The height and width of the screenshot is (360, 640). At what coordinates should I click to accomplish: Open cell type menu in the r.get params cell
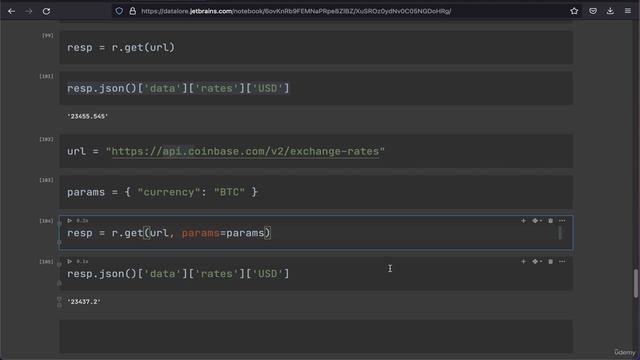coord(537,220)
